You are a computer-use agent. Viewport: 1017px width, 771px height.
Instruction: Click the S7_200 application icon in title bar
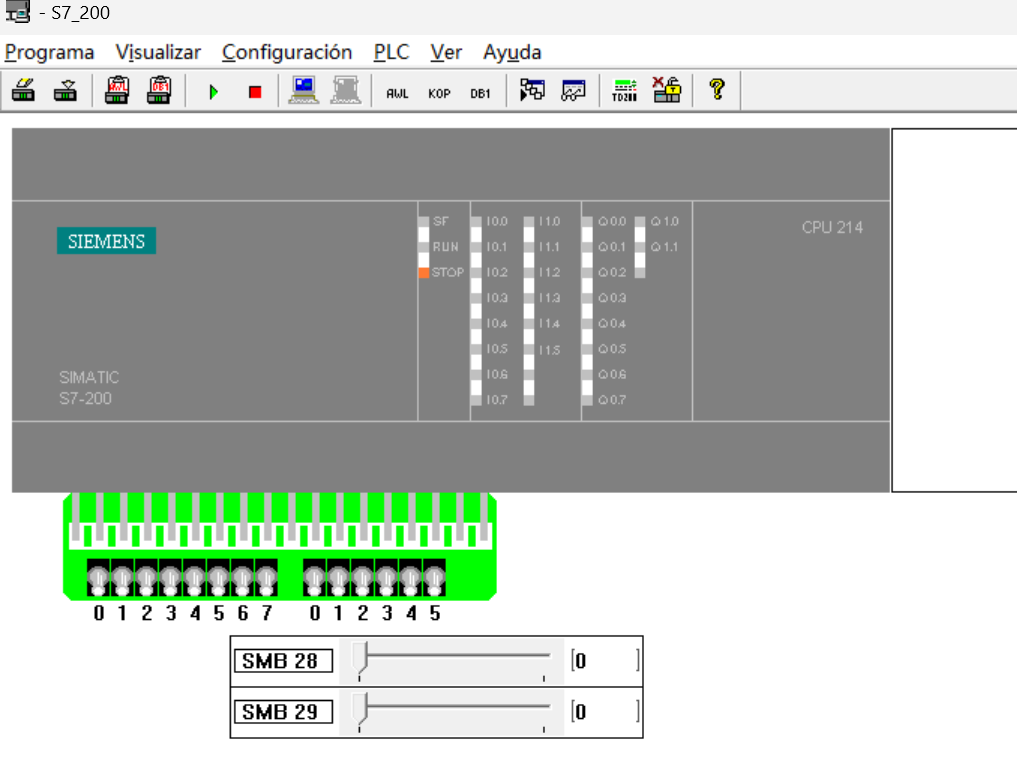pyautogui.click(x=18, y=12)
